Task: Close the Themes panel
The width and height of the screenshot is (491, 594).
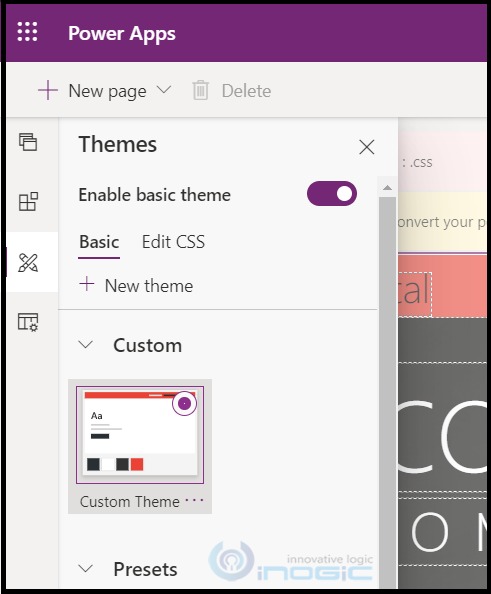Action: tap(366, 147)
